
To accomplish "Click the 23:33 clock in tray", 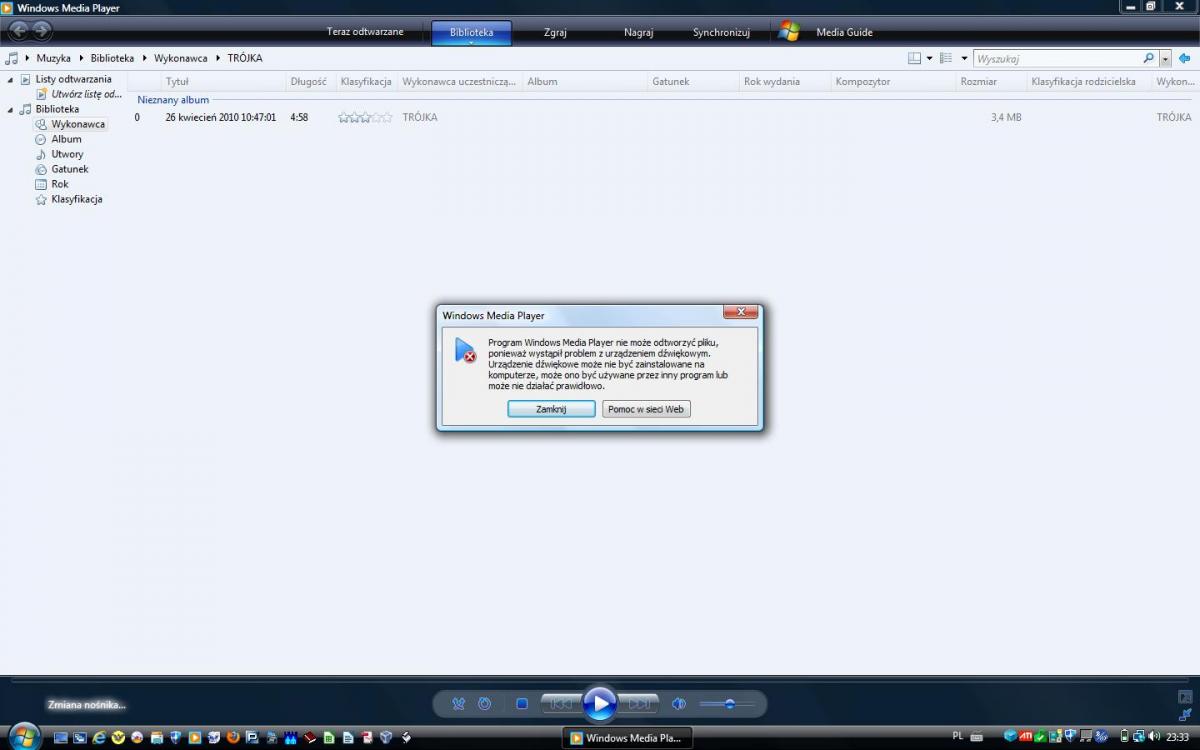I will [x=1177, y=737].
